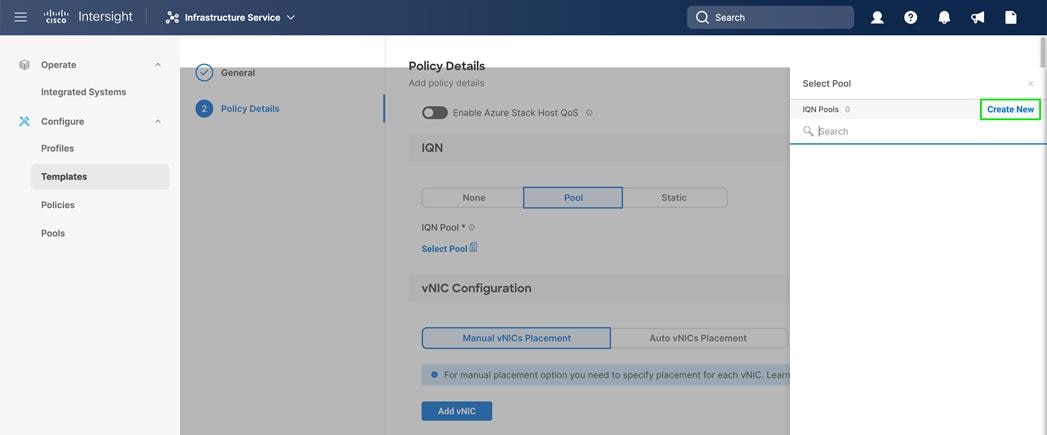Open the notifications bell icon
The width and height of the screenshot is (1047, 435).
pos(944,17)
